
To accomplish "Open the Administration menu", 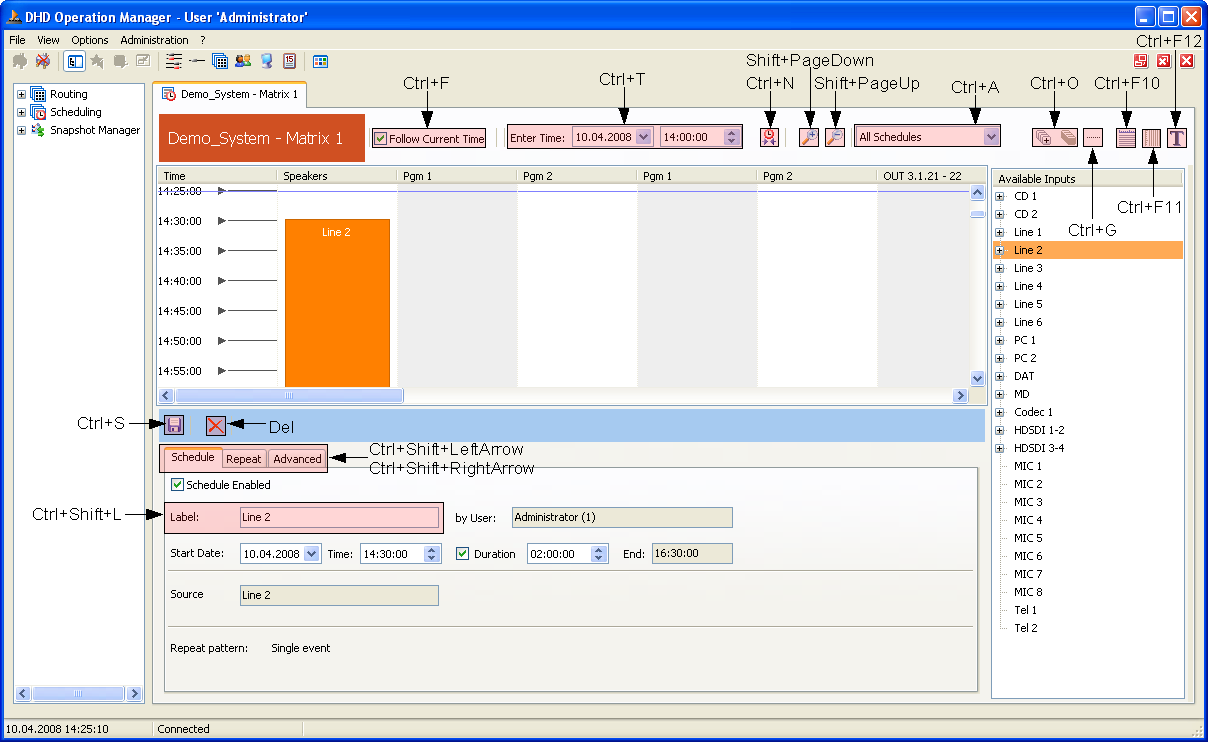I will pos(154,40).
